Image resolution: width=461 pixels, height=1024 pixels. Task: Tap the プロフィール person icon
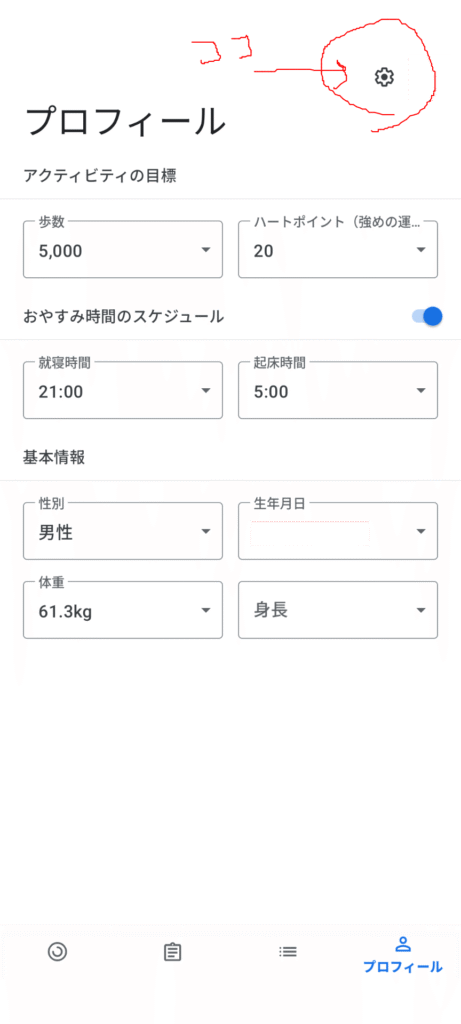[403, 944]
